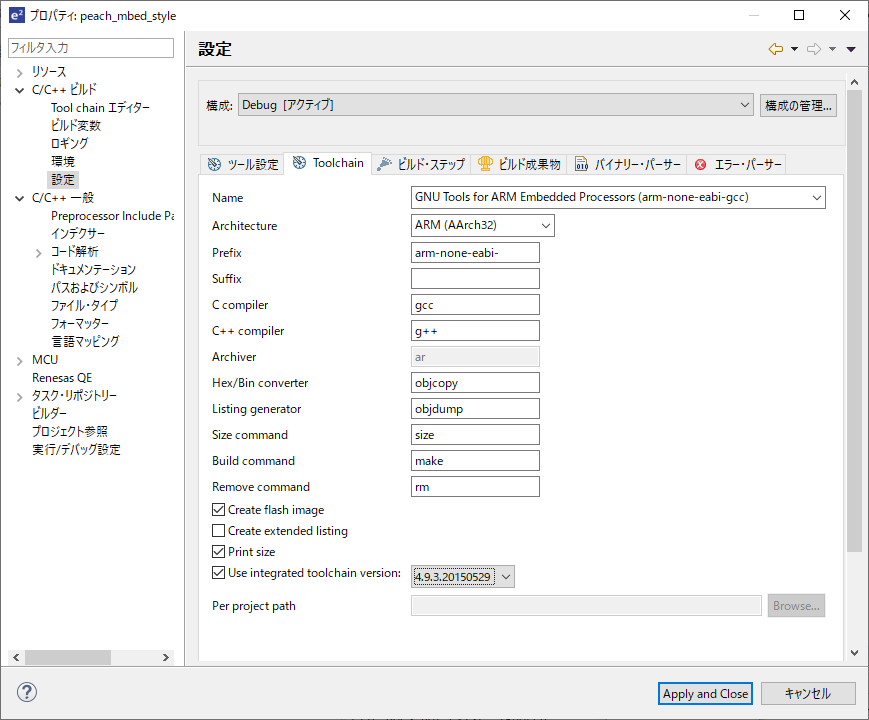Select Preprocessor Include tree item
Image resolution: width=869 pixels, height=720 pixels.
tap(112, 216)
